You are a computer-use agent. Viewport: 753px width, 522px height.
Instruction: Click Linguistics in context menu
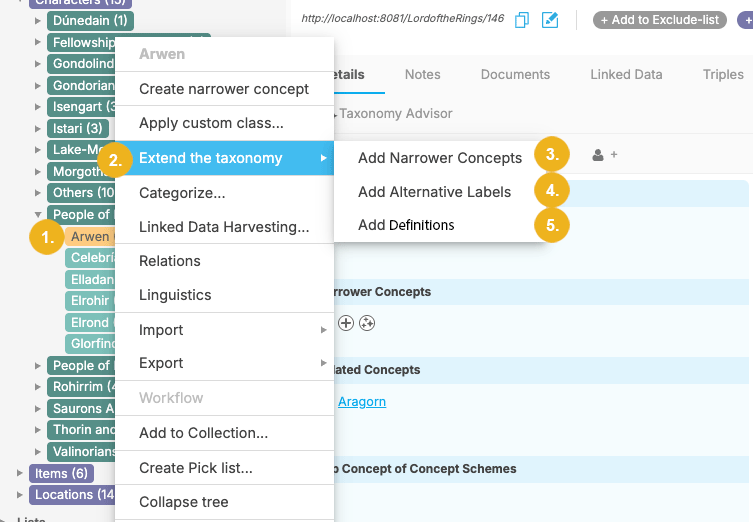224,295
